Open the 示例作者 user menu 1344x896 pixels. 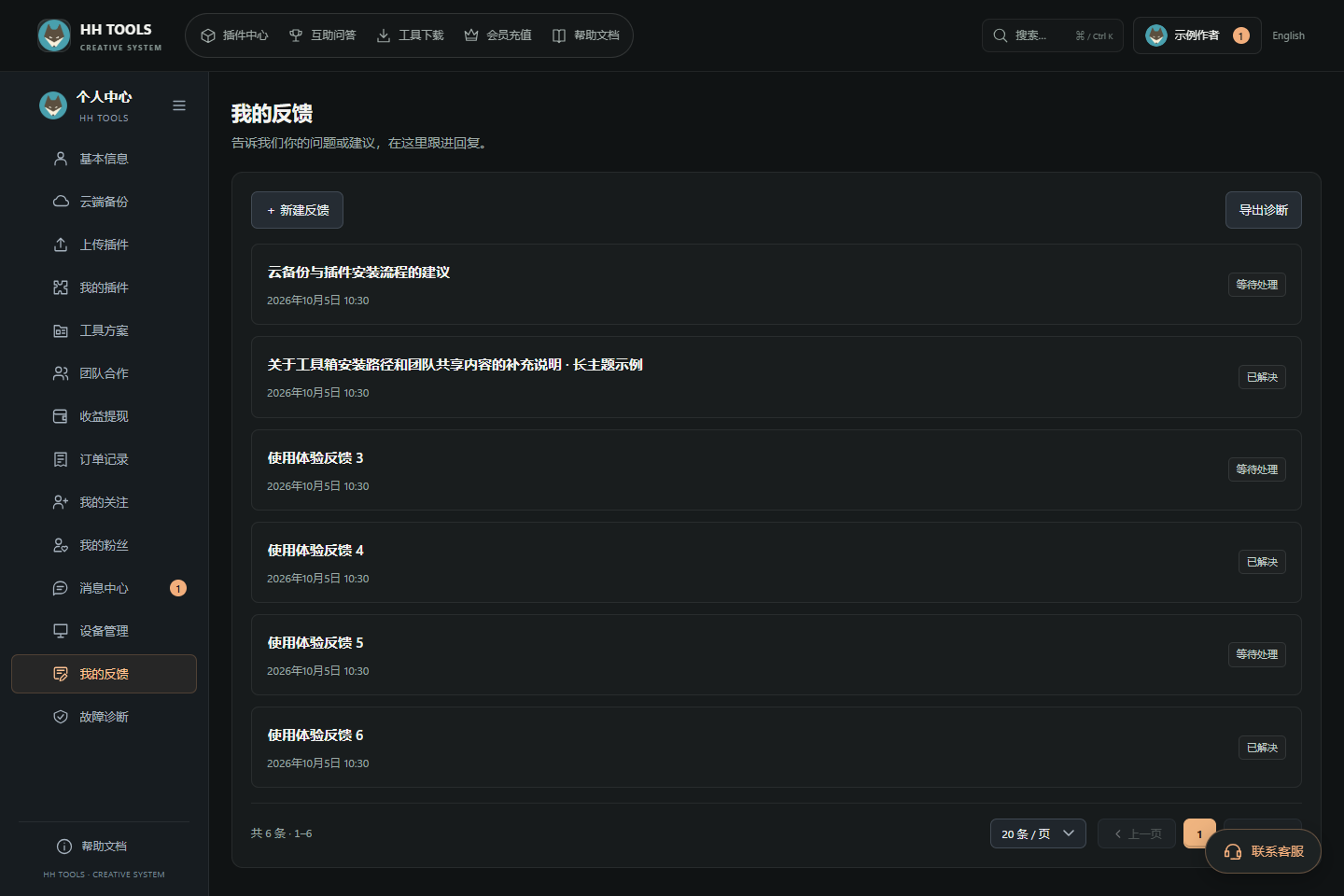[1197, 35]
